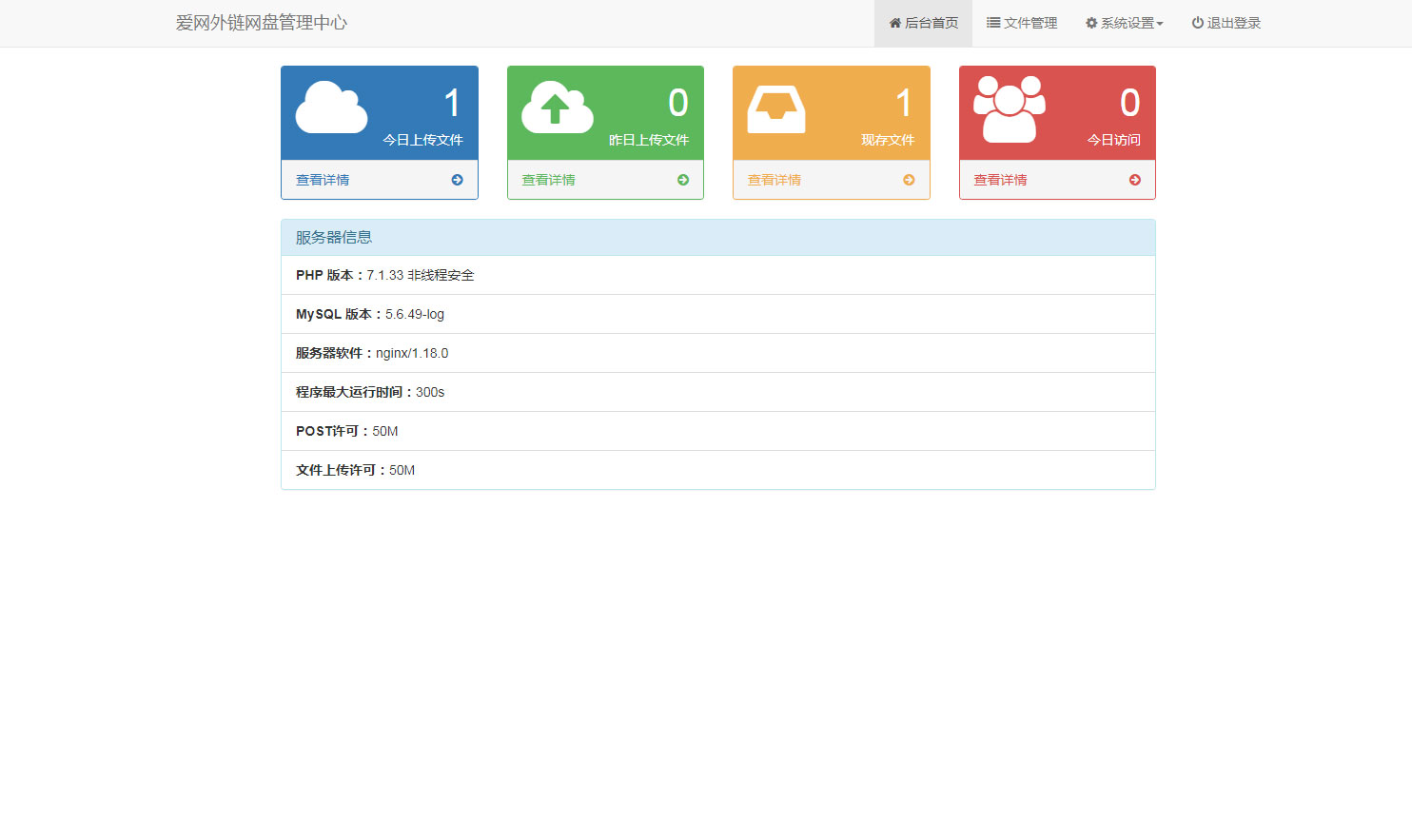
Task: Click the green cloud upload icon
Action: [x=557, y=107]
